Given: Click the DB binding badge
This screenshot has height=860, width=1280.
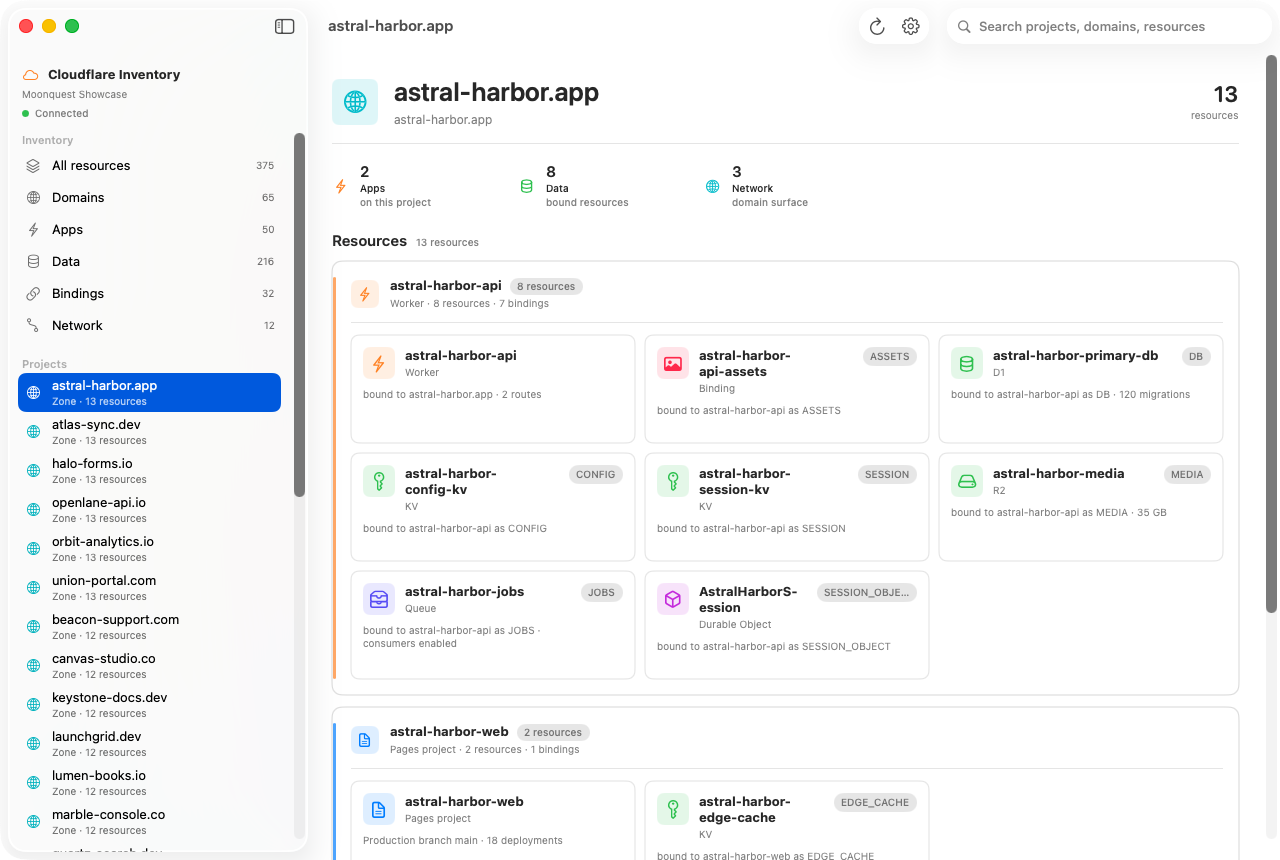Looking at the screenshot, I should (1196, 356).
